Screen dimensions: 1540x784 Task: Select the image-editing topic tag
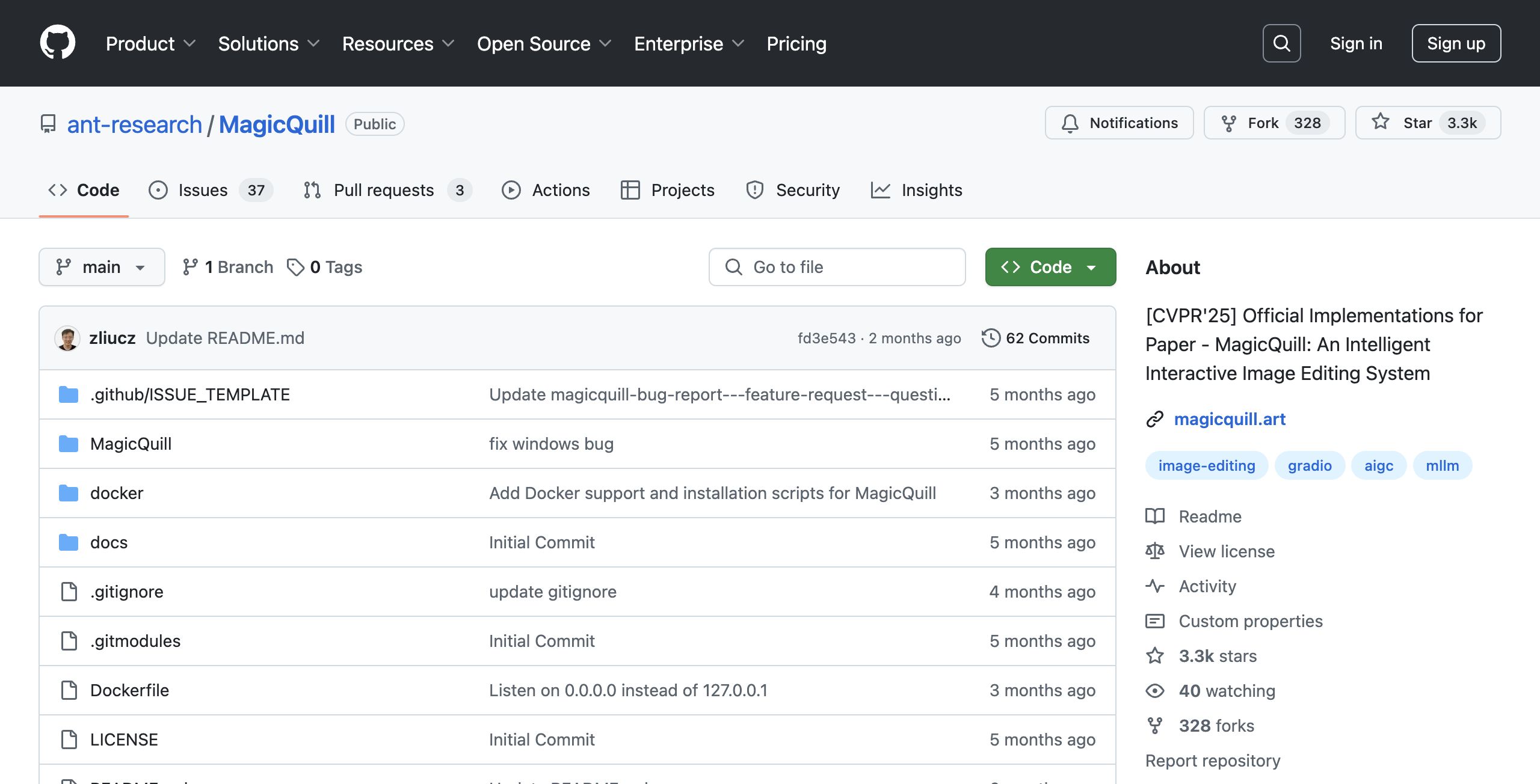(x=1207, y=465)
